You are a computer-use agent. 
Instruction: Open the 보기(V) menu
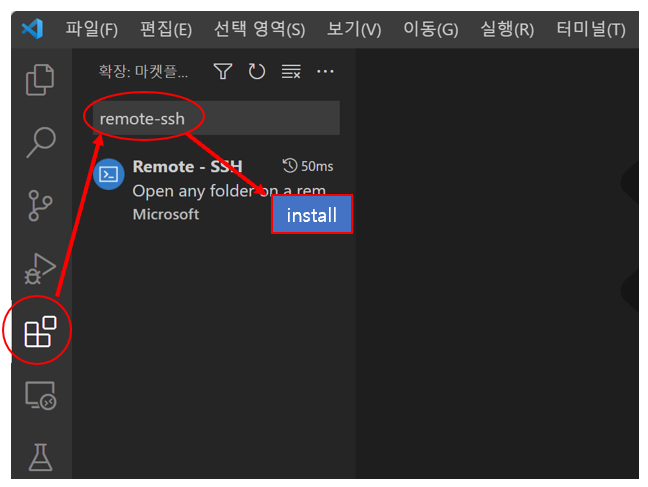click(x=354, y=29)
